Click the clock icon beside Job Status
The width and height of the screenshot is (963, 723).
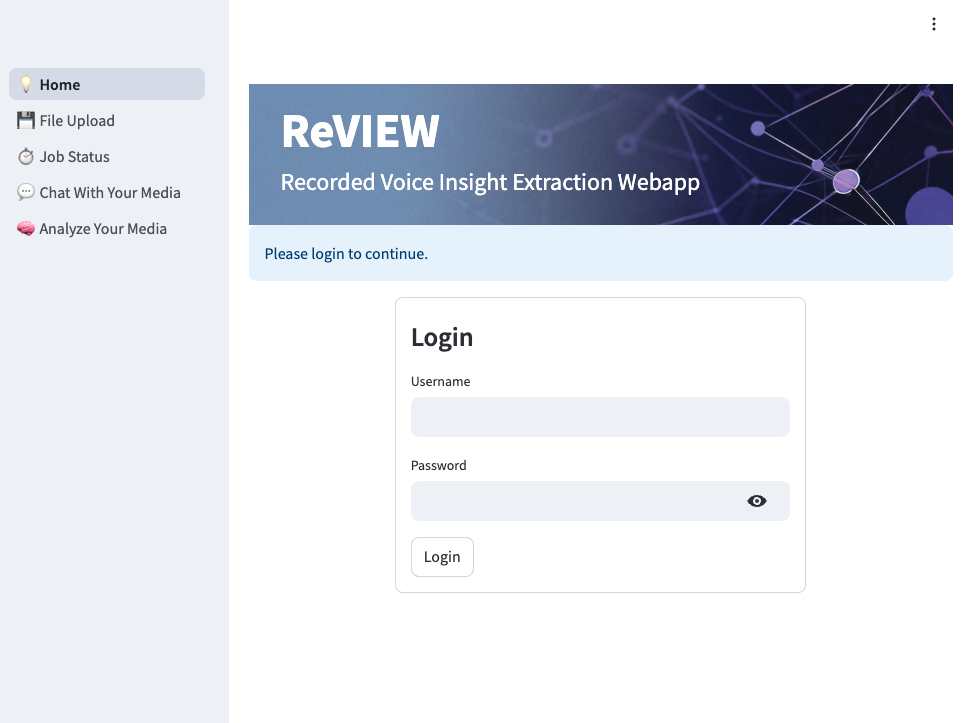25,156
